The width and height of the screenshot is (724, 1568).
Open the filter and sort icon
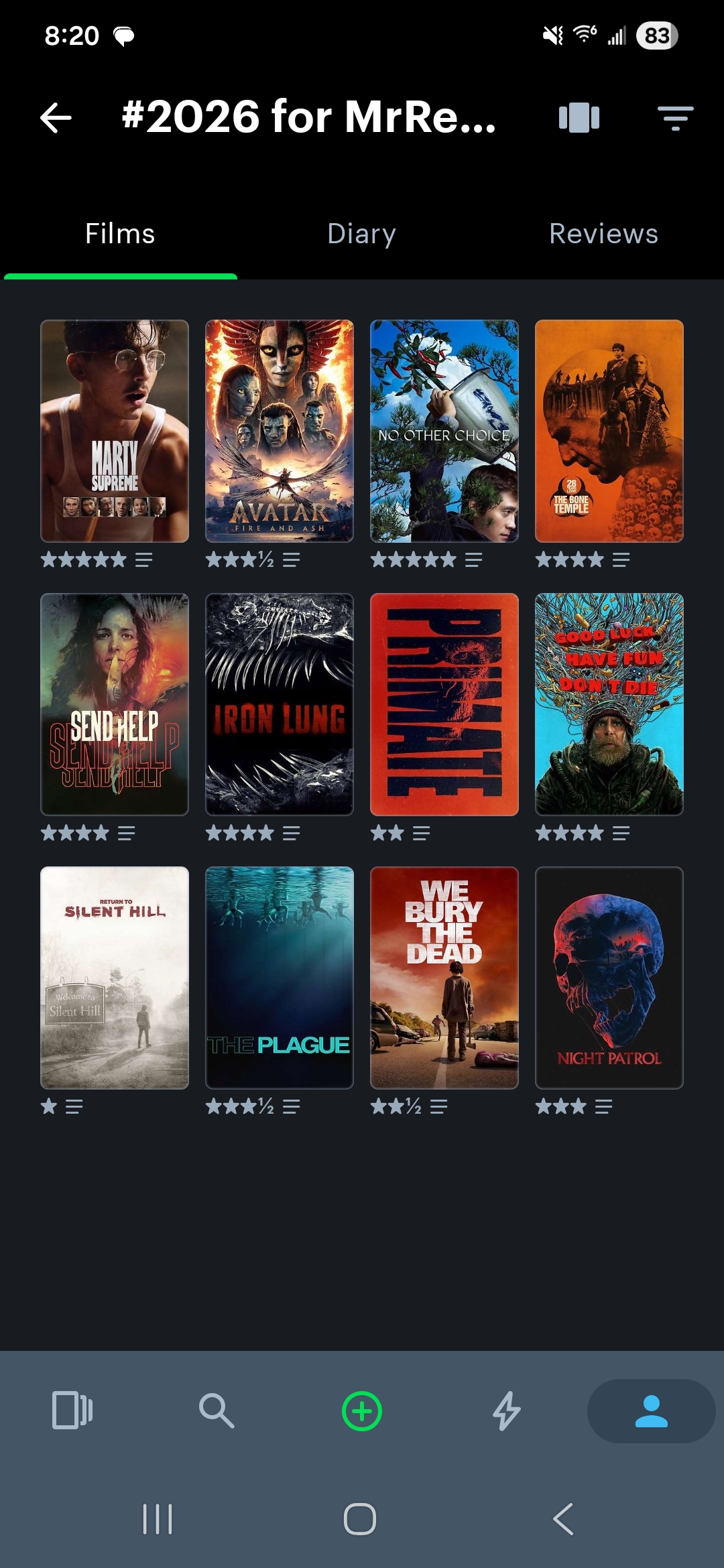coord(675,118)
